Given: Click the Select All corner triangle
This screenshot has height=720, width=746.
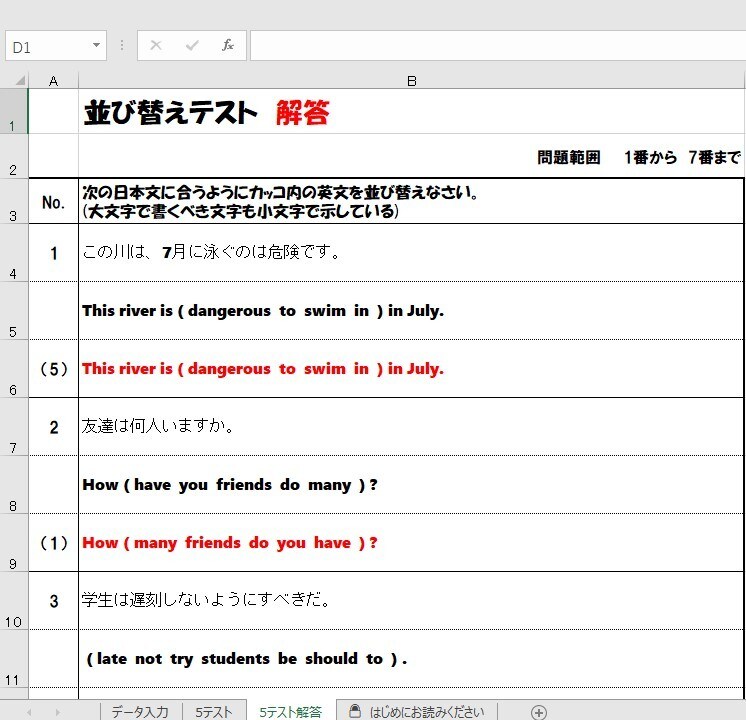Looking at the screenshot, I should click(20, 80).
